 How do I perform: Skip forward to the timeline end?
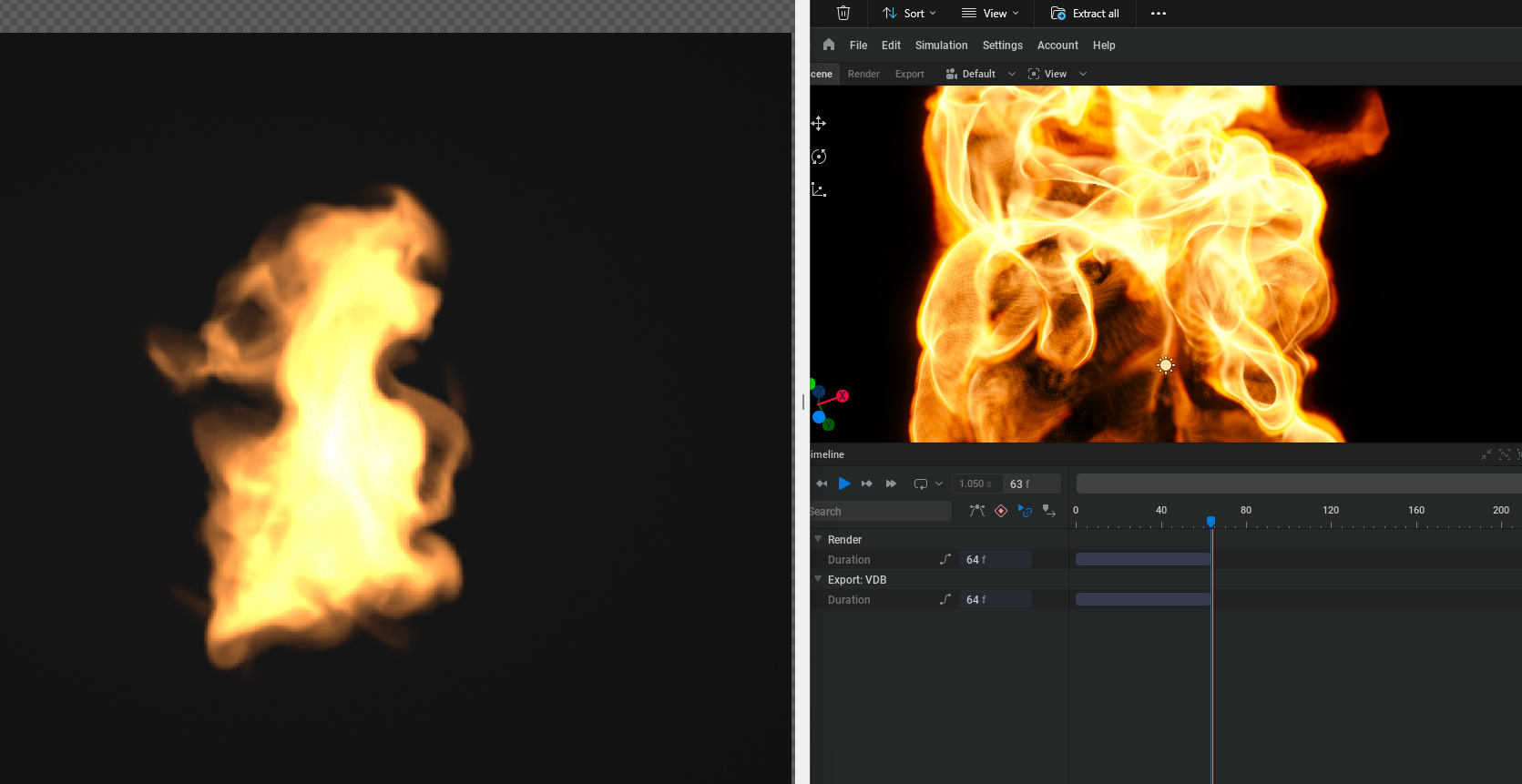coord(891,484)
